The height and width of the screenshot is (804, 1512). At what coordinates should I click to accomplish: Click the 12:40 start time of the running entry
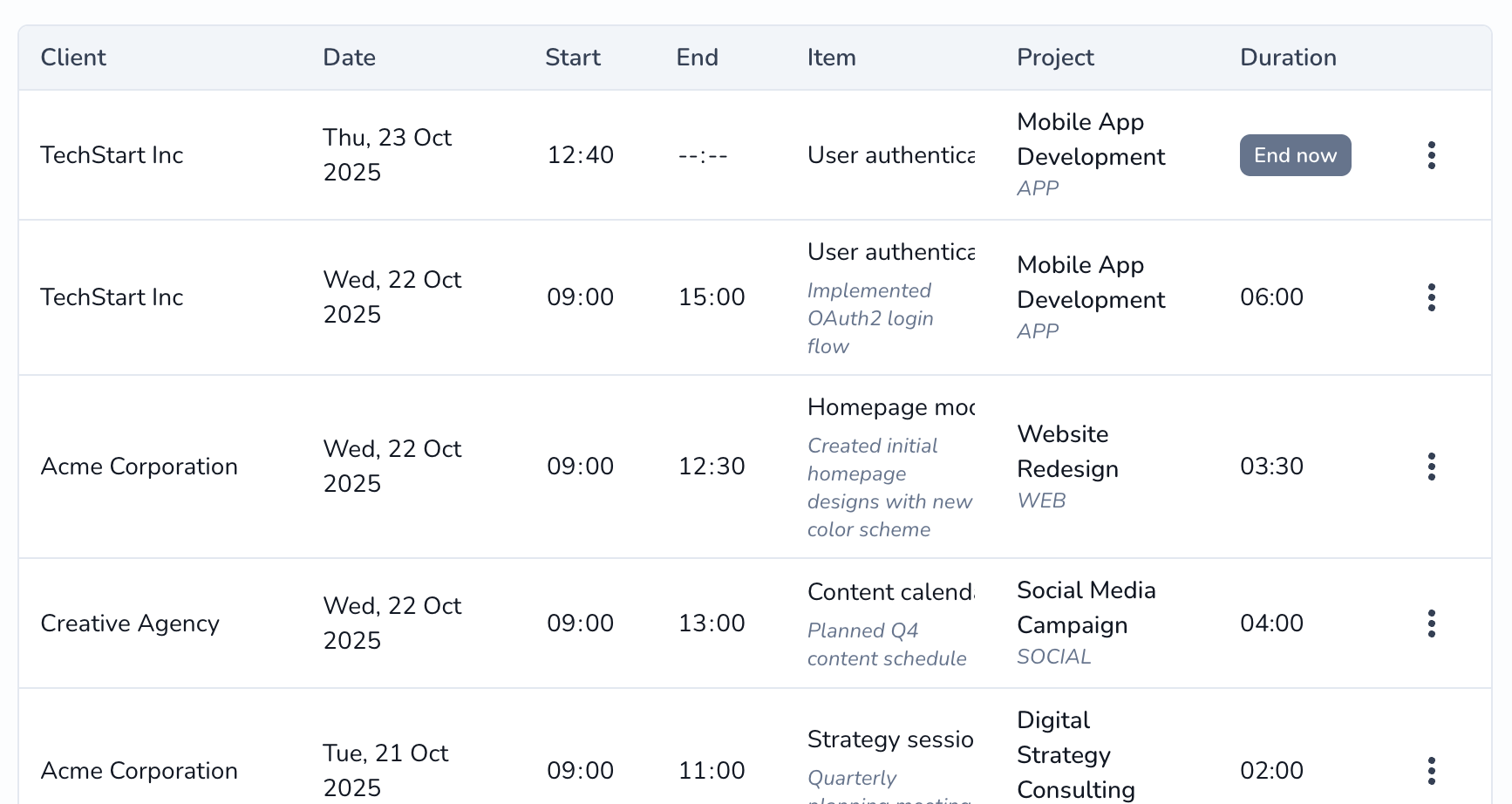[581, 154]
